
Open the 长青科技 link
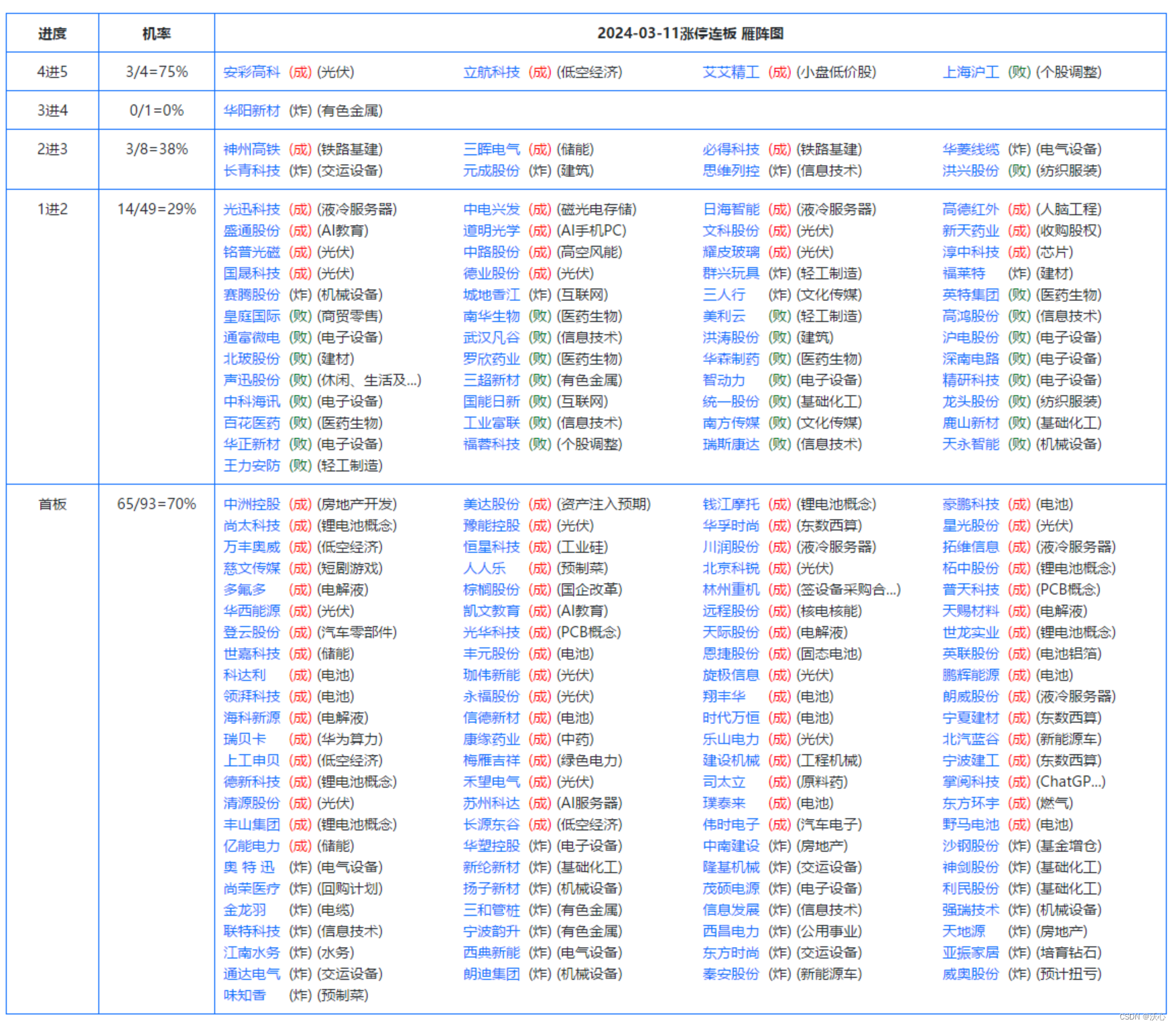pyautogui.click(x=251, y=170)
